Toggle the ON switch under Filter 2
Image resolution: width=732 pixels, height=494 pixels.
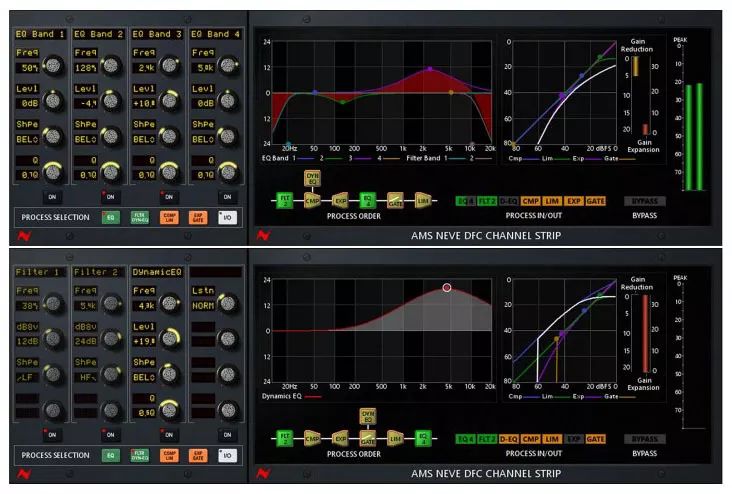pyautogui.click(x=110, y=435)
